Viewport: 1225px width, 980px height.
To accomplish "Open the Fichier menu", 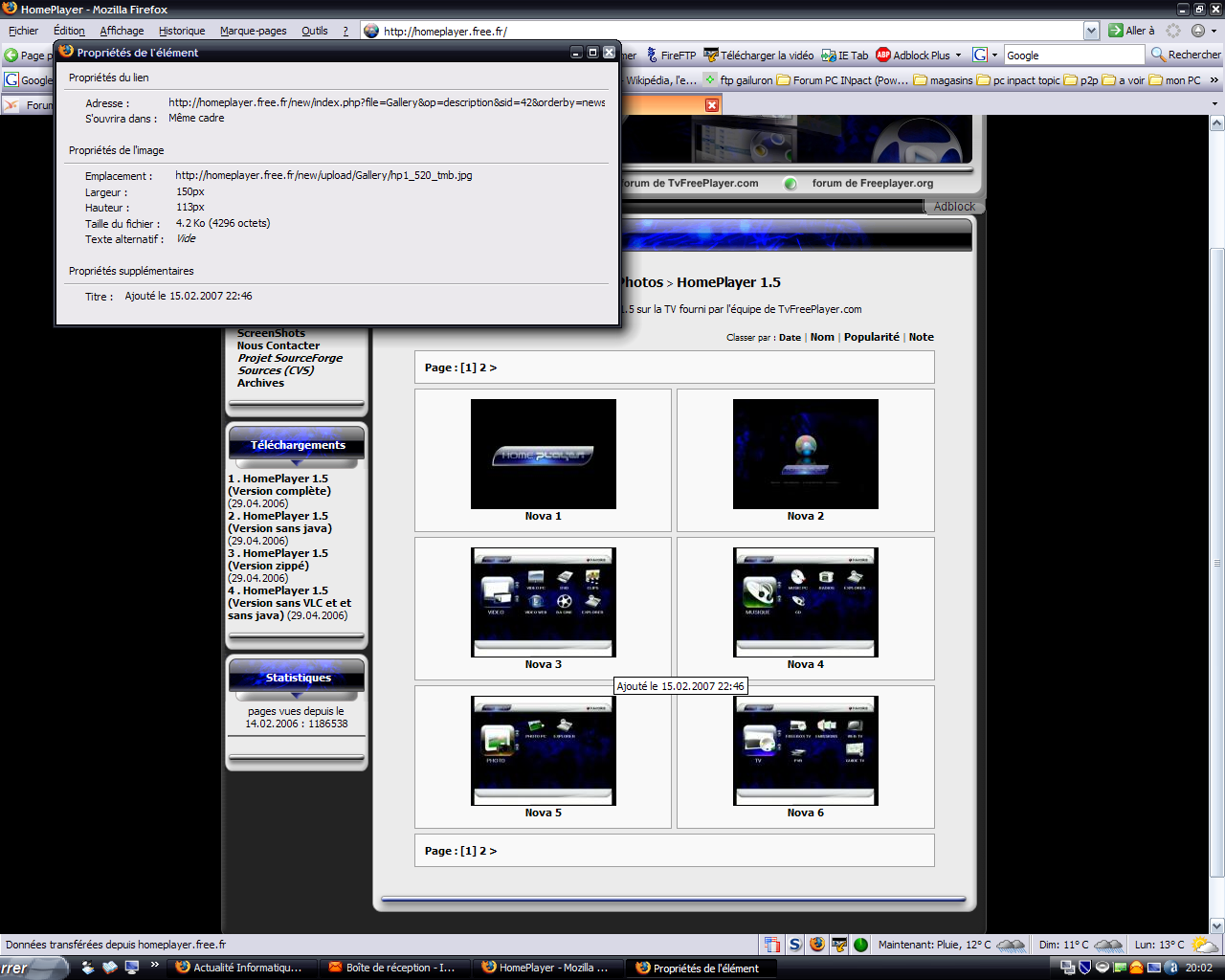I will tap(23, 31).
